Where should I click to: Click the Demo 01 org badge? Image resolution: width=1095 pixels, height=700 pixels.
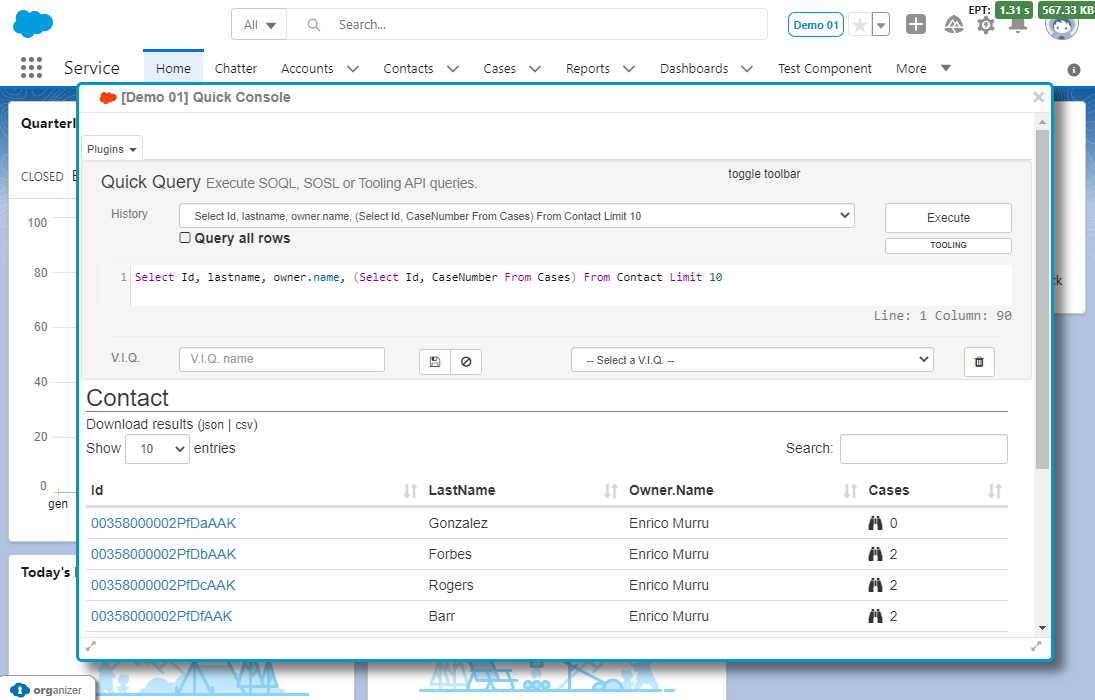[816, 25]
